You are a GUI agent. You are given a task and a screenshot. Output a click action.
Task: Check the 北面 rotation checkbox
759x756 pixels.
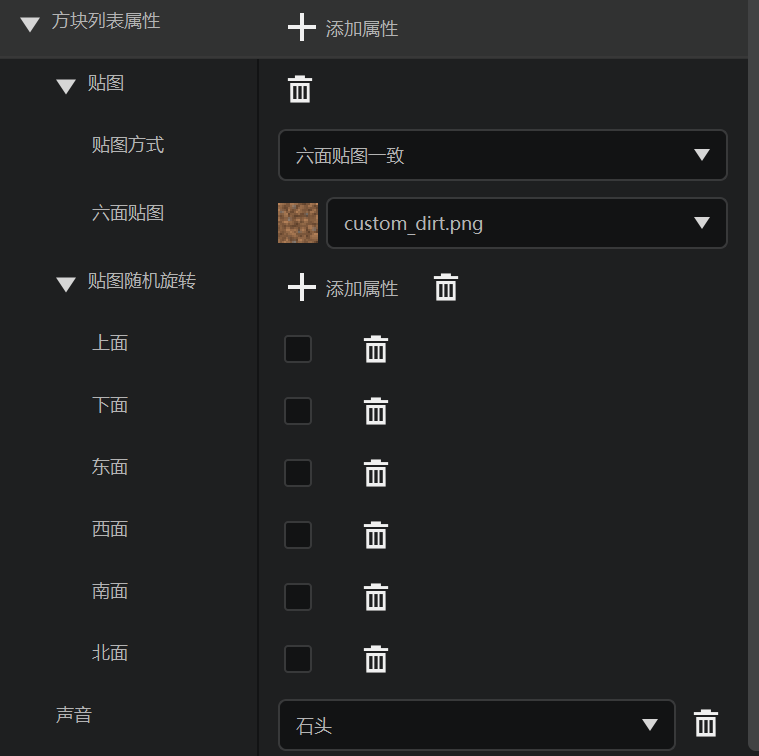298,659
